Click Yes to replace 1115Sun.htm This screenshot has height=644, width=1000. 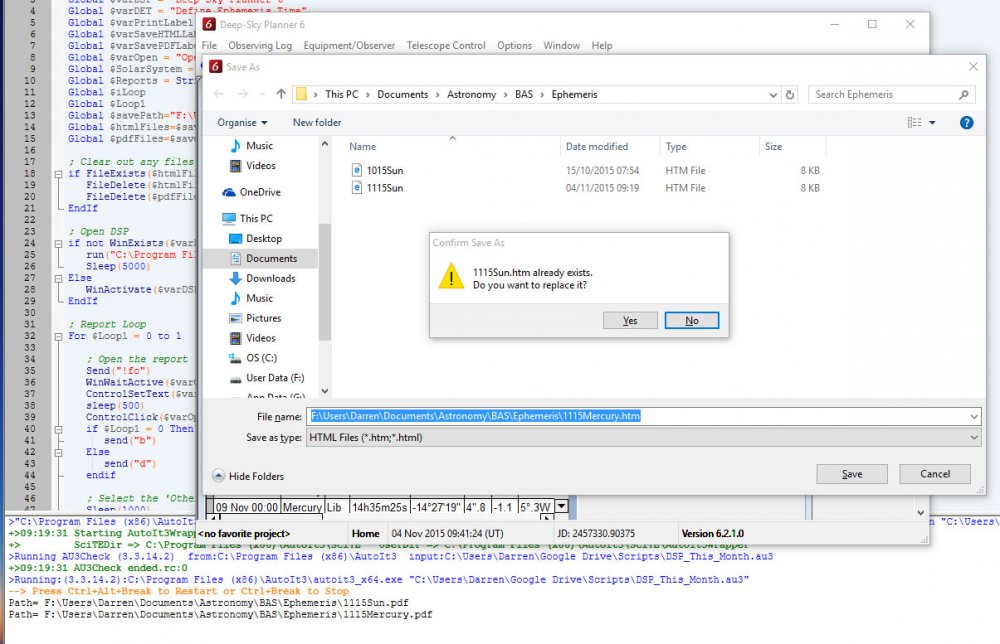tap(630, 320)
